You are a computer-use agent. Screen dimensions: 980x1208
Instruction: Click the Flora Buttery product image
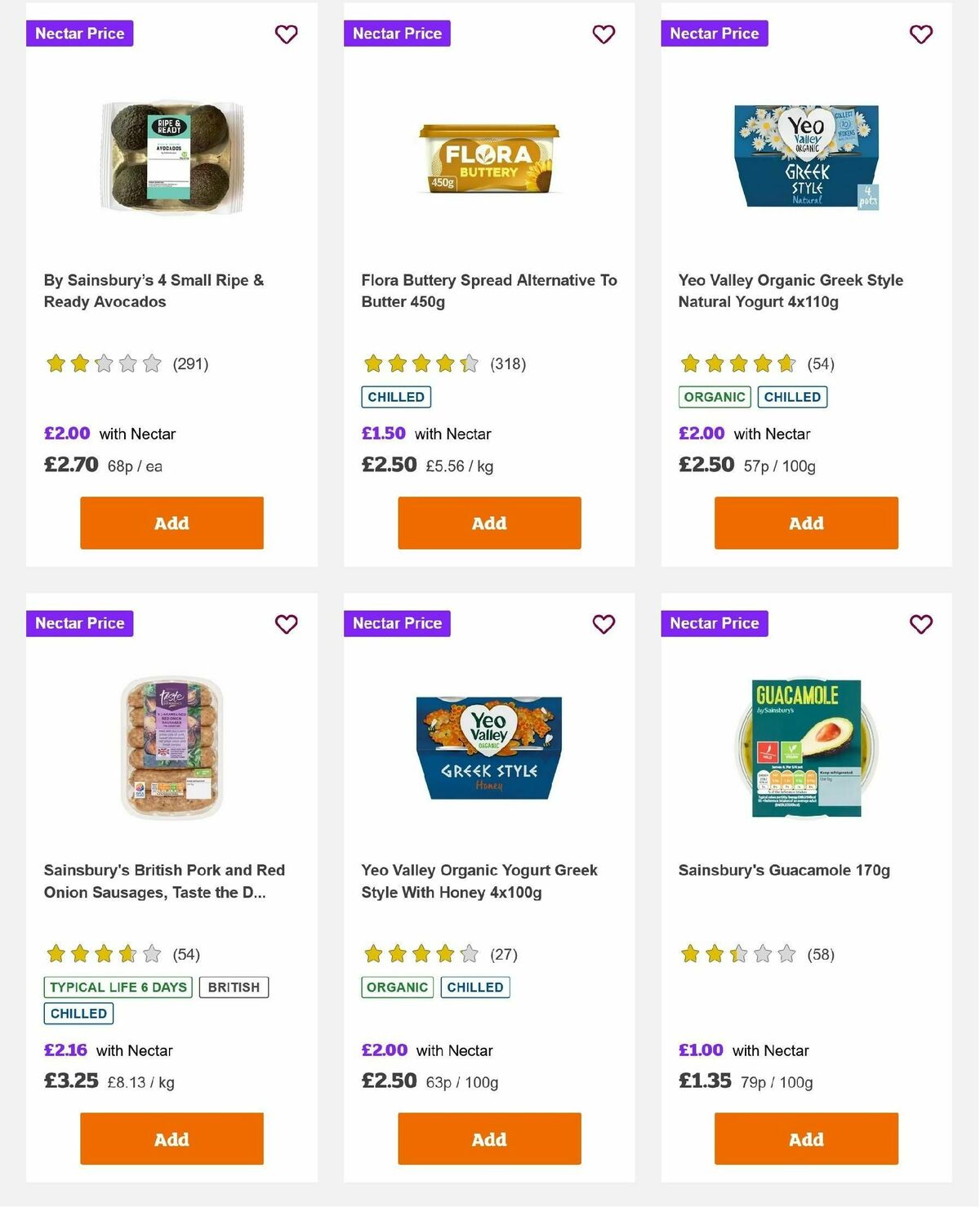click(x=488, y=157)
